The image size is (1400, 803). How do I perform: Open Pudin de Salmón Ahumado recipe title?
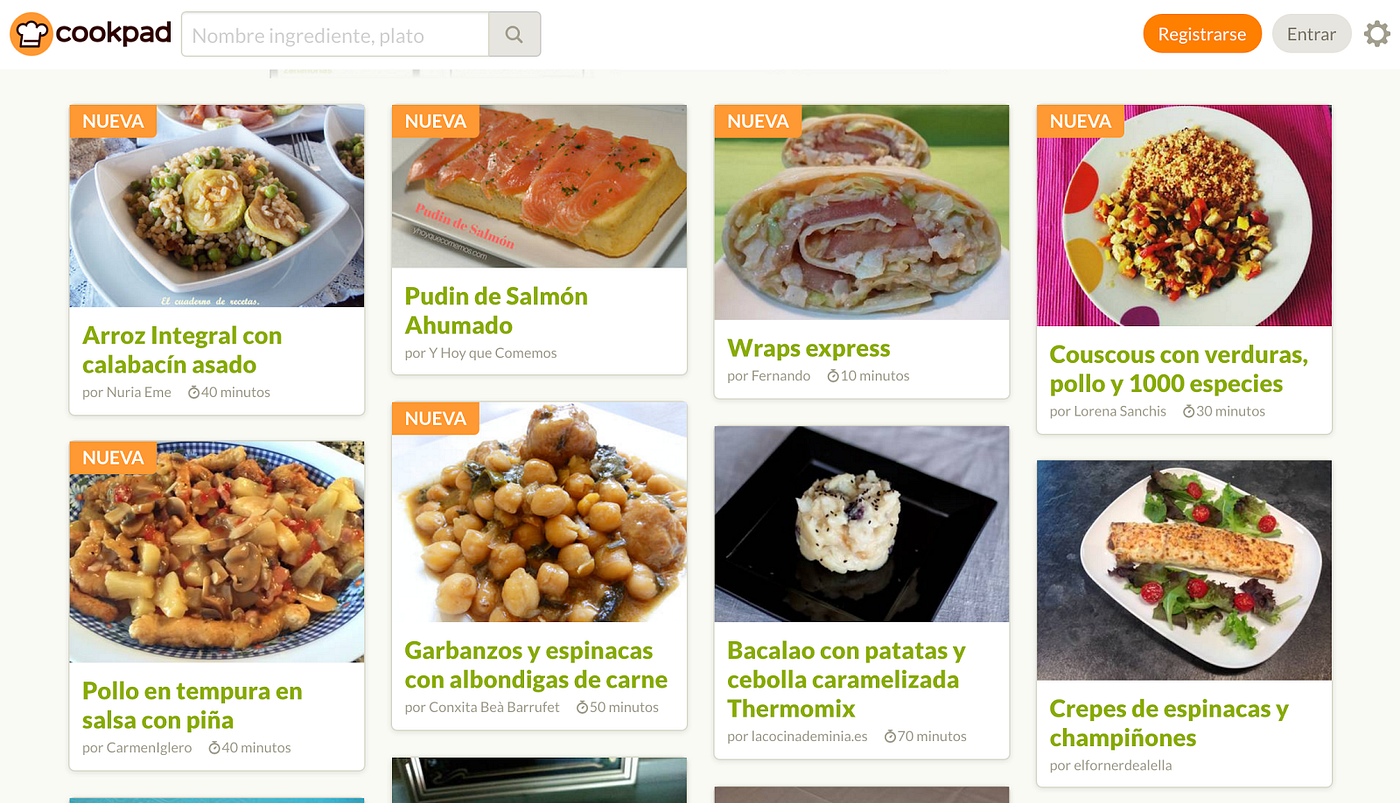tap(496, 311)
